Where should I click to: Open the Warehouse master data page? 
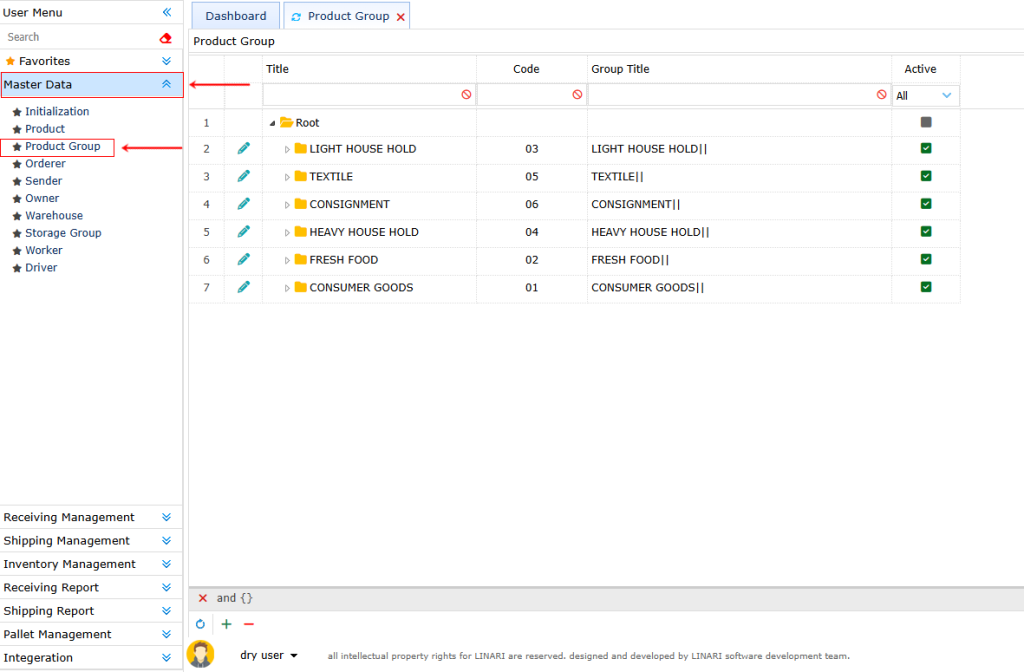pos(55,215)
